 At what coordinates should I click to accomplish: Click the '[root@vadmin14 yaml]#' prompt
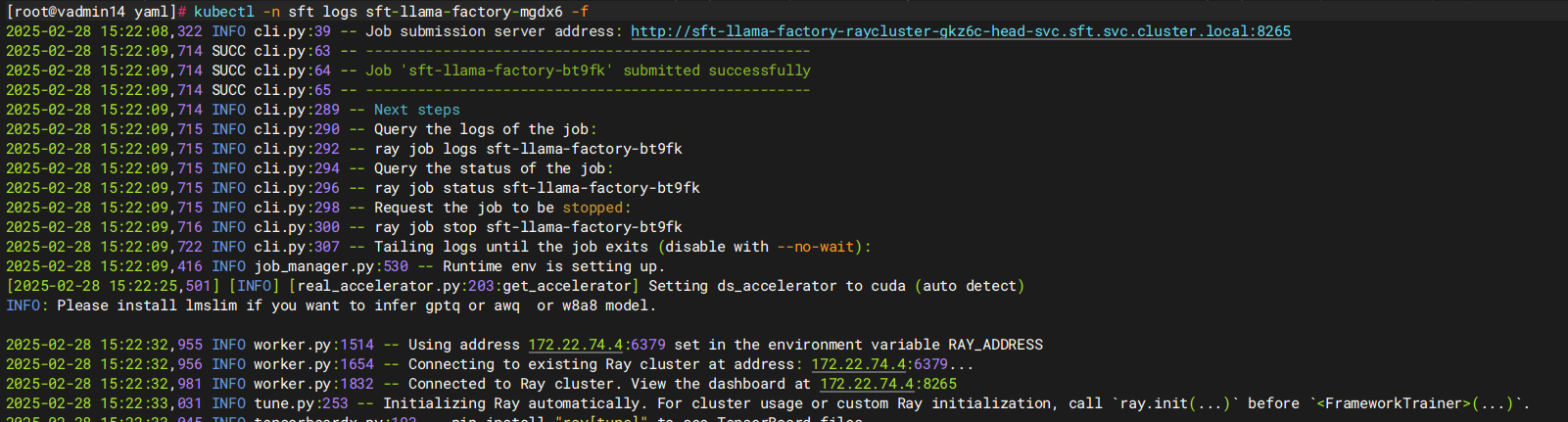(x=96, y=12)
